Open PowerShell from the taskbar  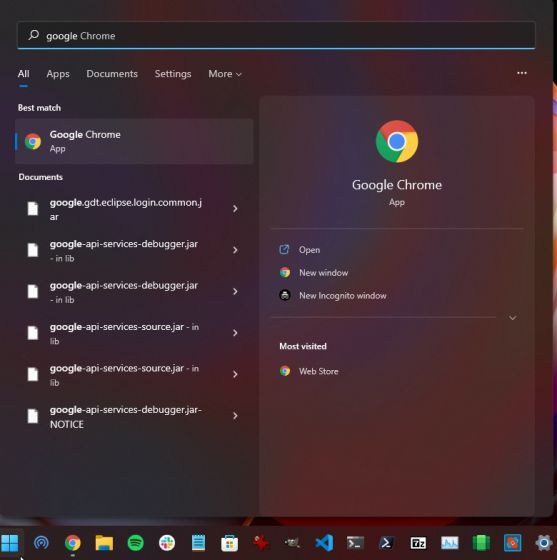point(387,543)
